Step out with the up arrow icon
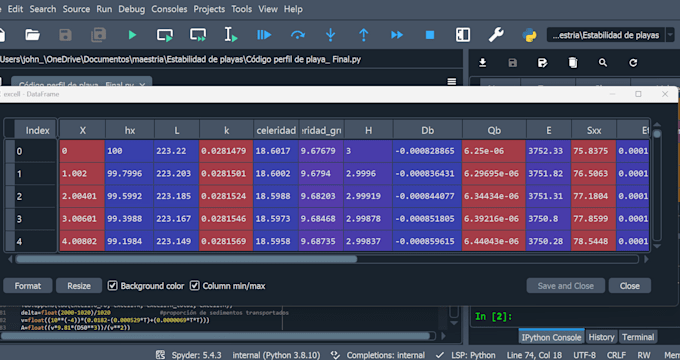Viewport: 680px width, 360px height. 363,35
